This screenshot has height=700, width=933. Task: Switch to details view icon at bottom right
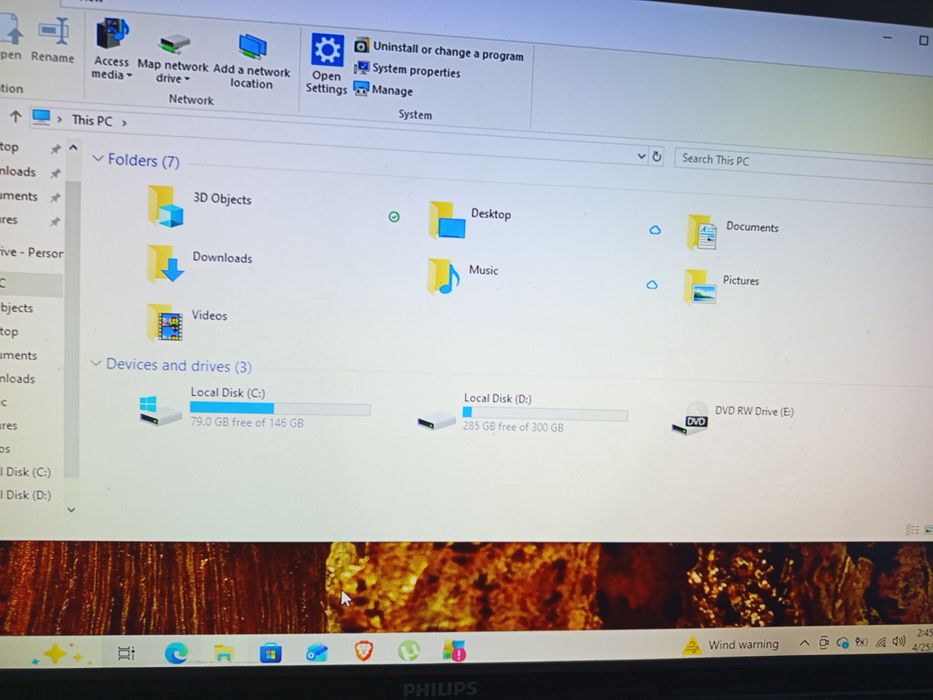(912, 529)
